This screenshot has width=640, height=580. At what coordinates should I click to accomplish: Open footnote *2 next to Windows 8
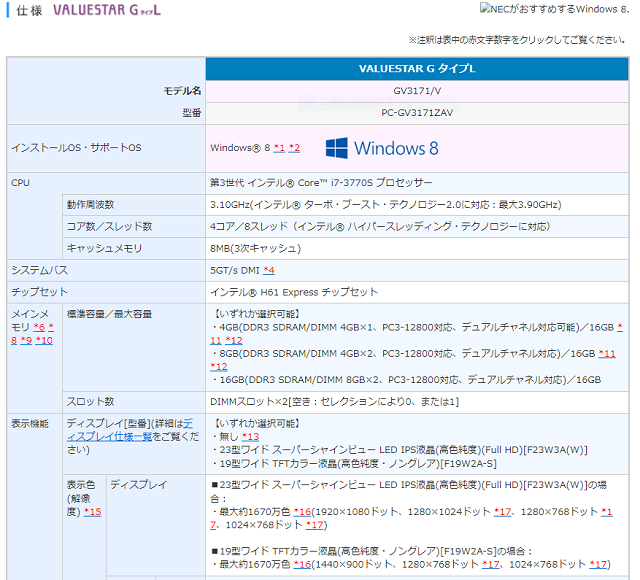click(x=294, y=148)
